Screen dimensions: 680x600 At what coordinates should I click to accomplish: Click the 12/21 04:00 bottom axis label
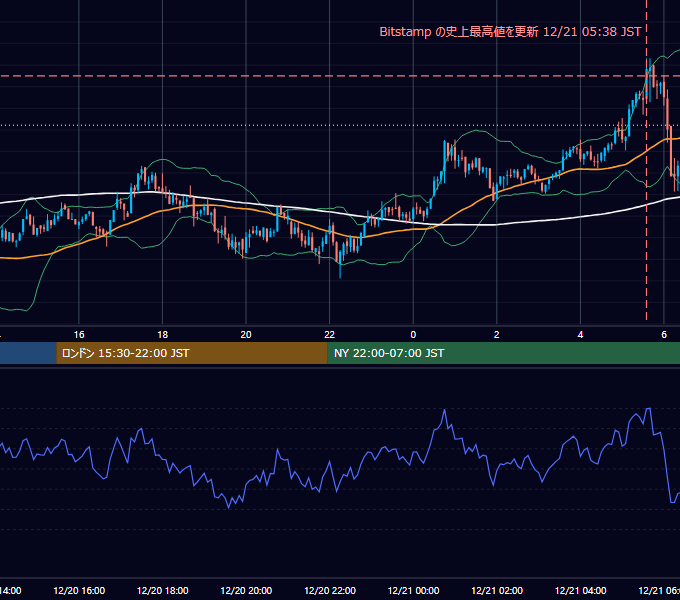tap(580, 590)
